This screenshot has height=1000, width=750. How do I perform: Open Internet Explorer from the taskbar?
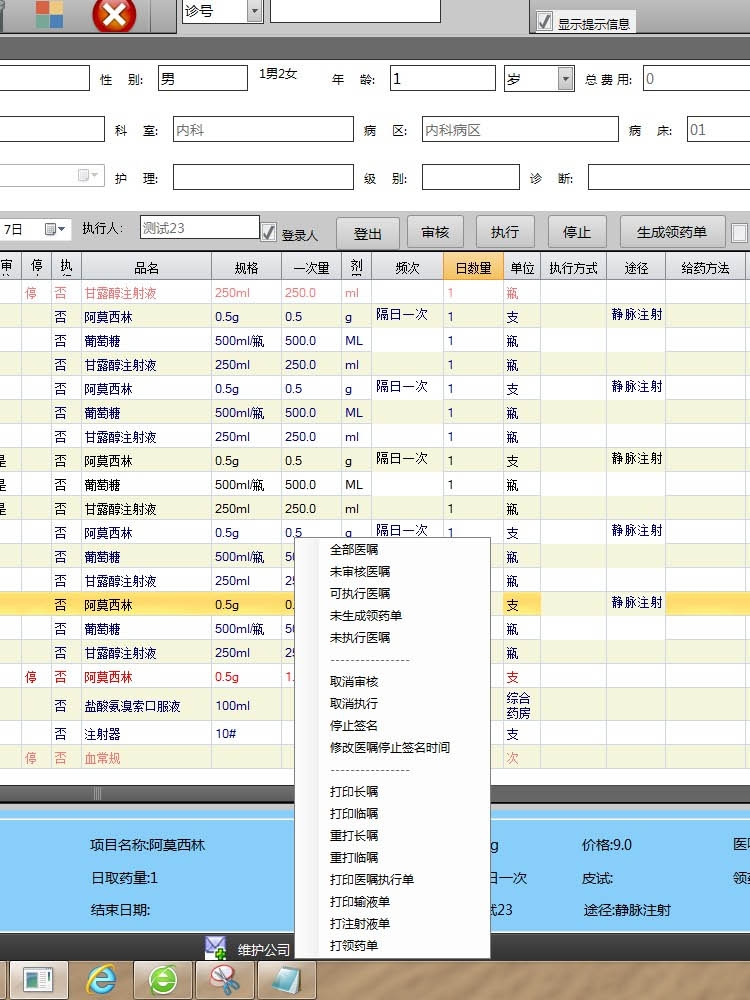pyautogui.click(x=101, y=980)
